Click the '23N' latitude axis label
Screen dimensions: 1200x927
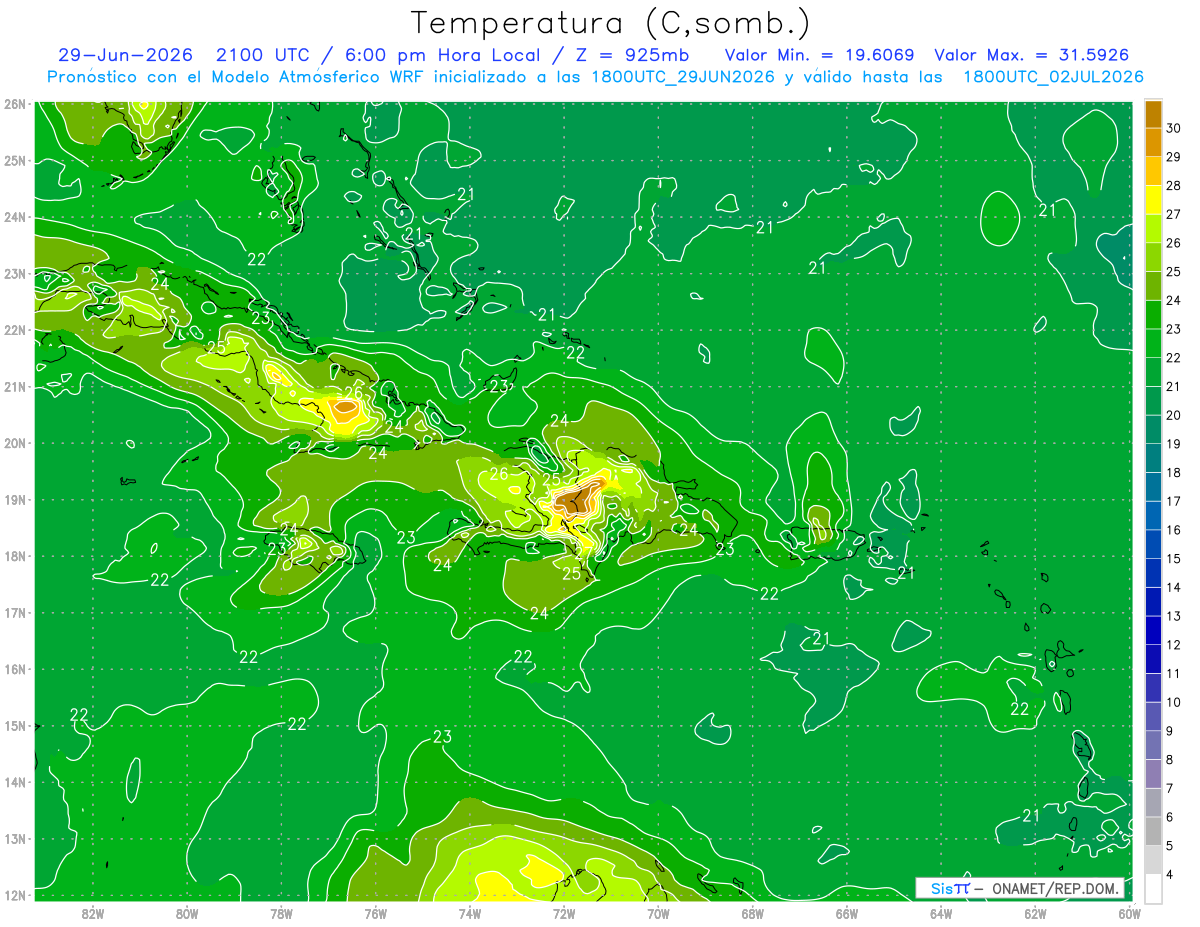15,273
